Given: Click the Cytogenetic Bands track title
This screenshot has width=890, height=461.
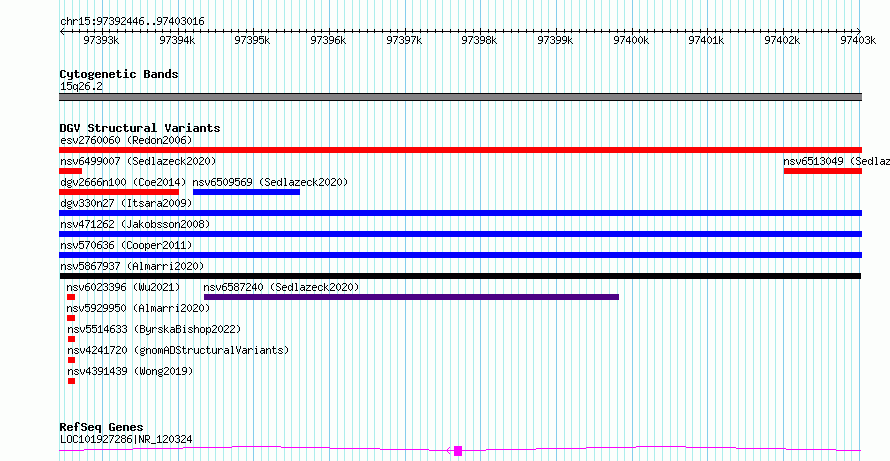Looking at the screenshot, I should tap(119, 74).
